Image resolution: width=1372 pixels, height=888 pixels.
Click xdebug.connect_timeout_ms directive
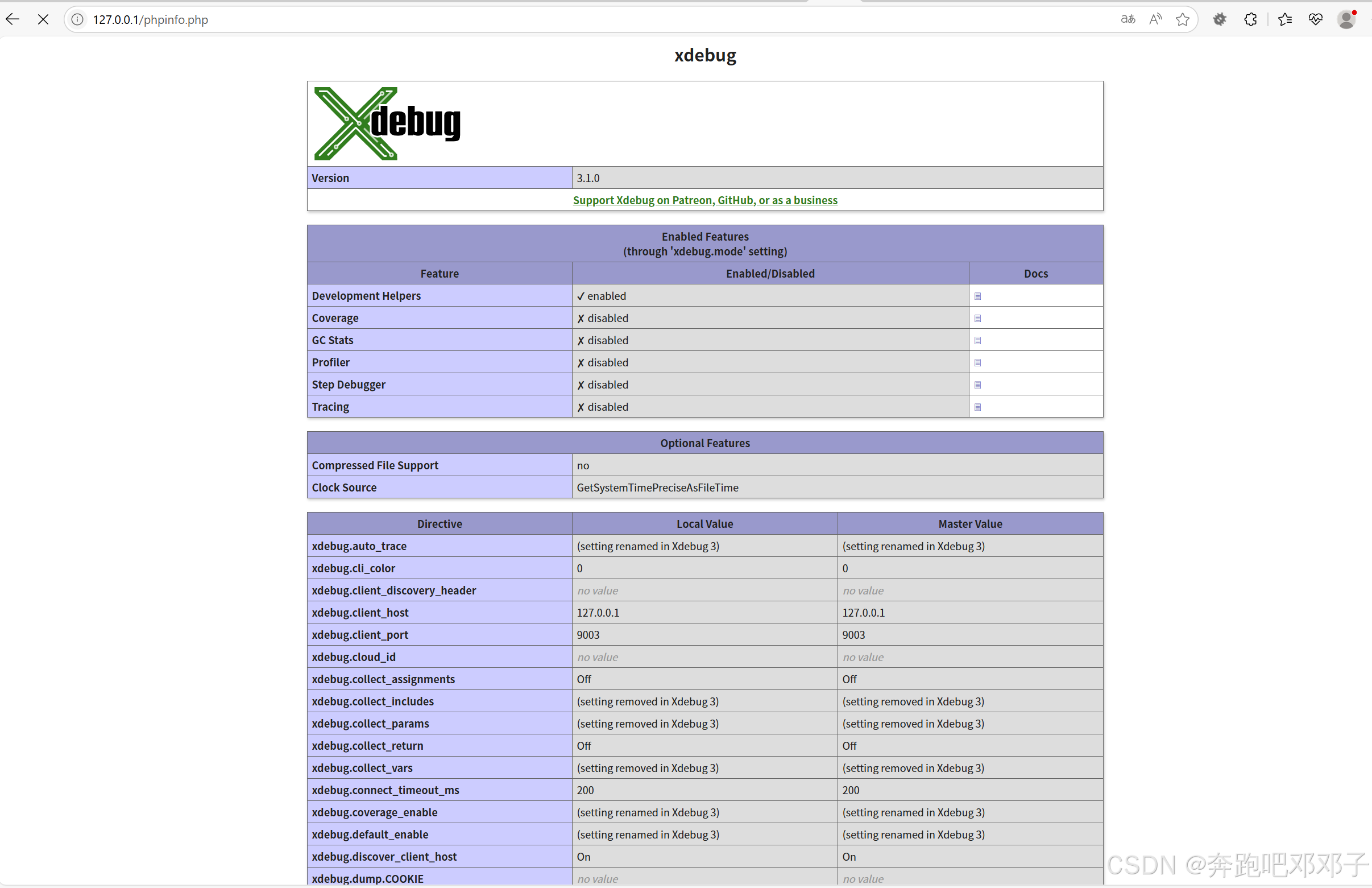pyautogui.click(x=386, y=790)
